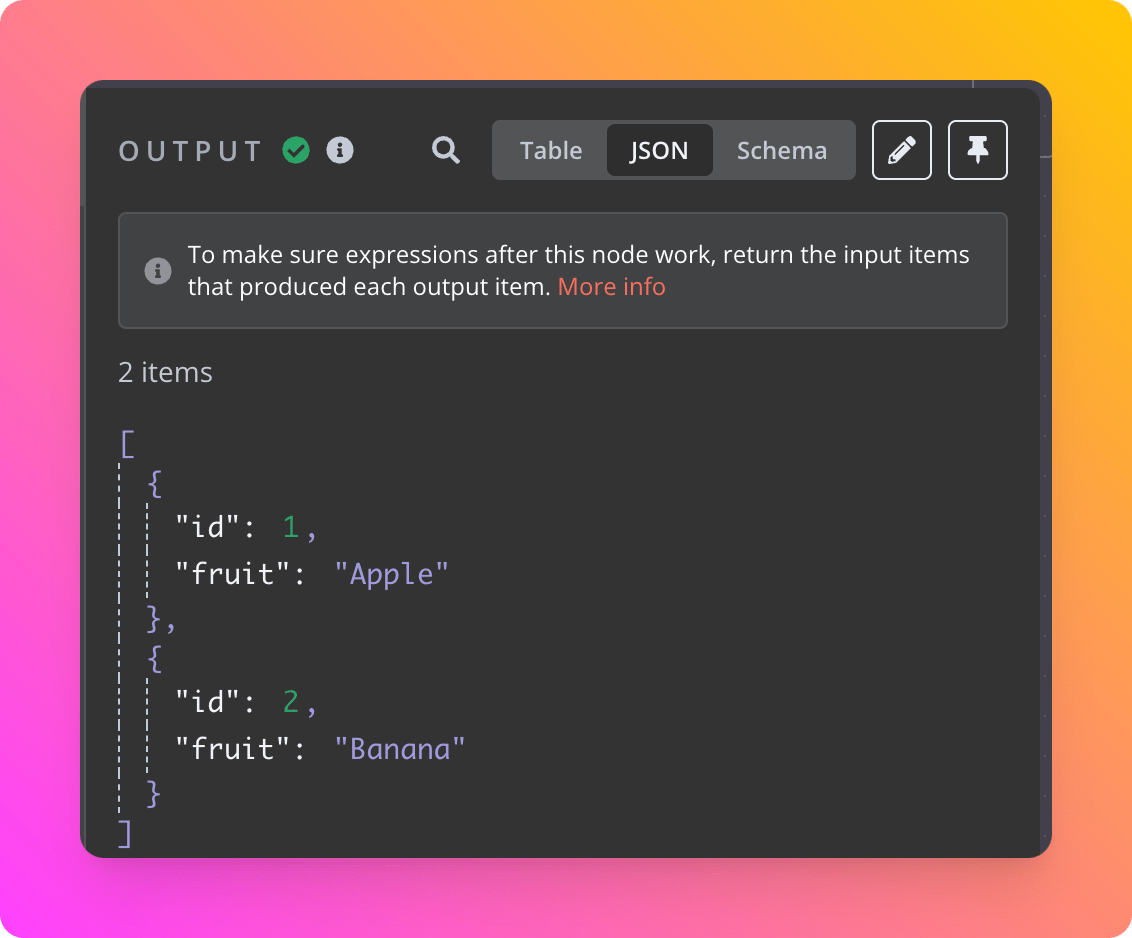Click the notice text about expressions
Screen dimensions: 1132x938
coord(578,271)
